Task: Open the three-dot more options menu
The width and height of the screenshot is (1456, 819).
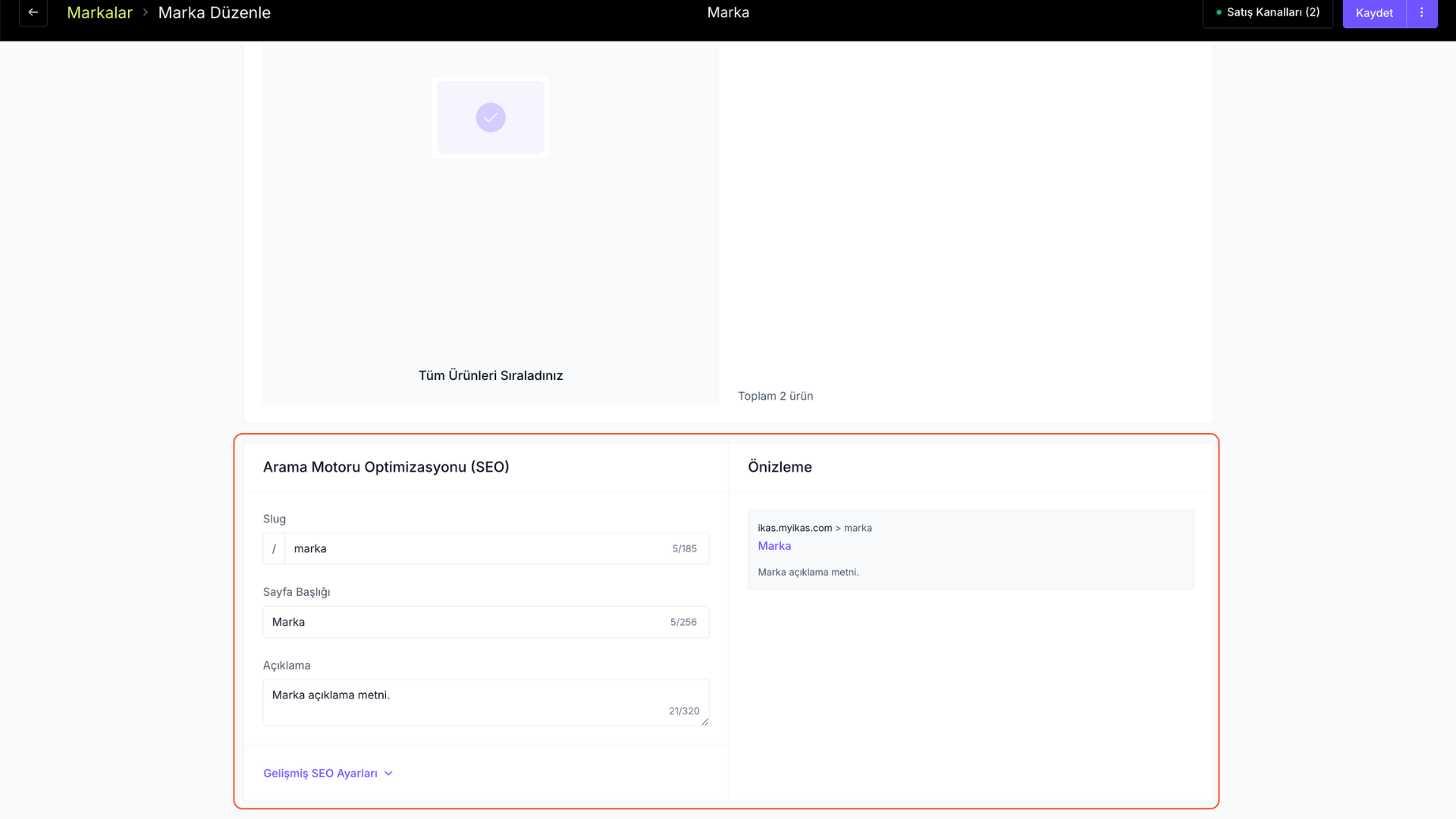Action: pyautogui.click(x=1422, y=13)
